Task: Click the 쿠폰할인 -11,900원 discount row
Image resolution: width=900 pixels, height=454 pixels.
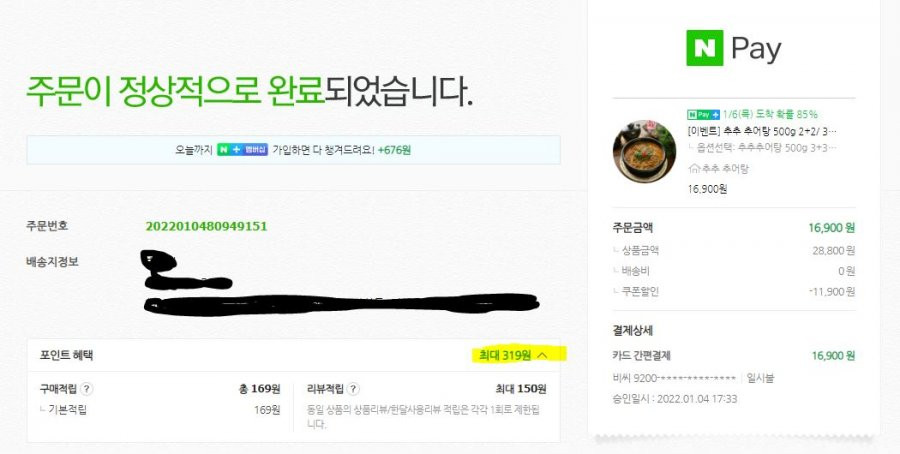Action: (734, 292)
